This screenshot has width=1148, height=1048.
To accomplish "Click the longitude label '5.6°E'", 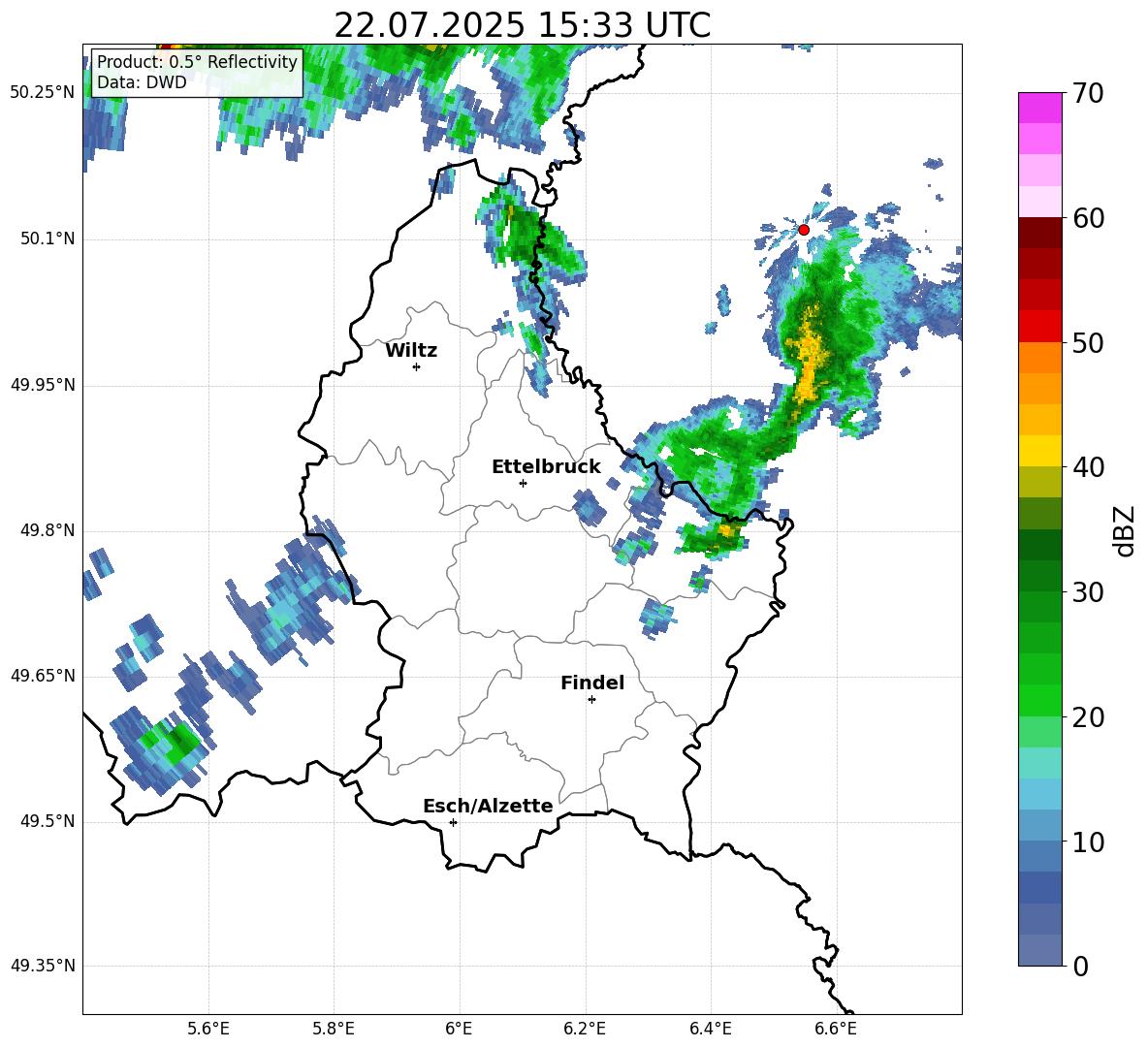I will click(208, 1029).
